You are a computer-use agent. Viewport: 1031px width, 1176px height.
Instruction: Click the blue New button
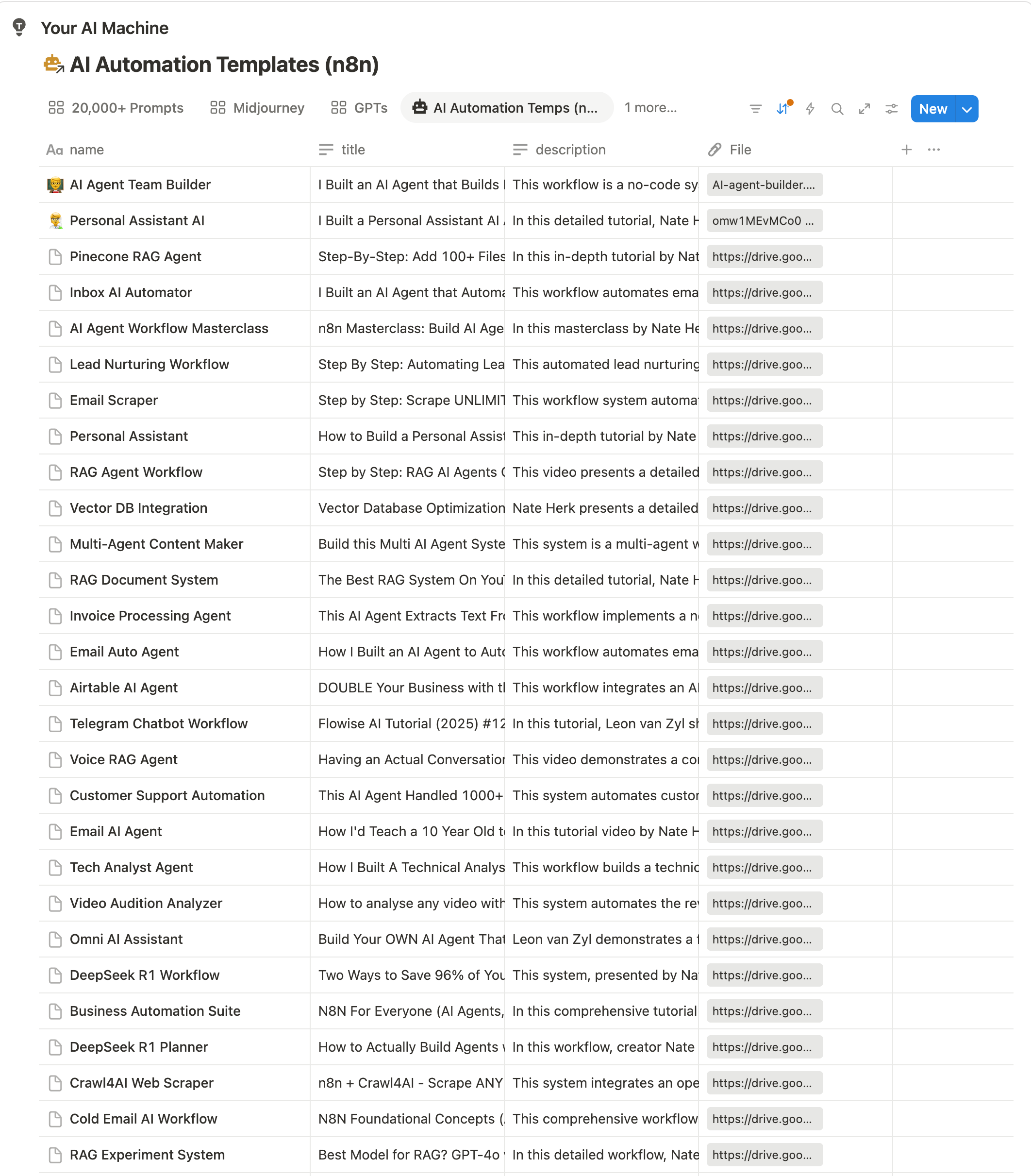point(932,109)
